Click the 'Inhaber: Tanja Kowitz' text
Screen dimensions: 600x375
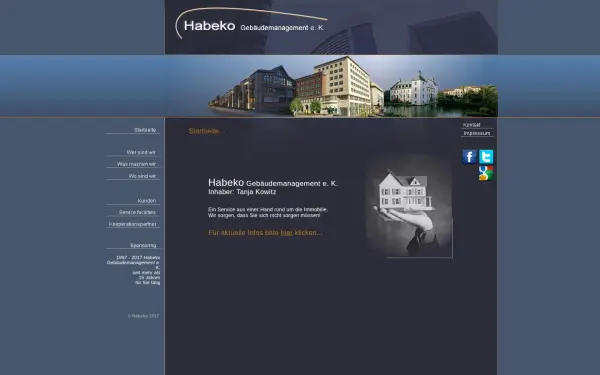coord(242,192)
